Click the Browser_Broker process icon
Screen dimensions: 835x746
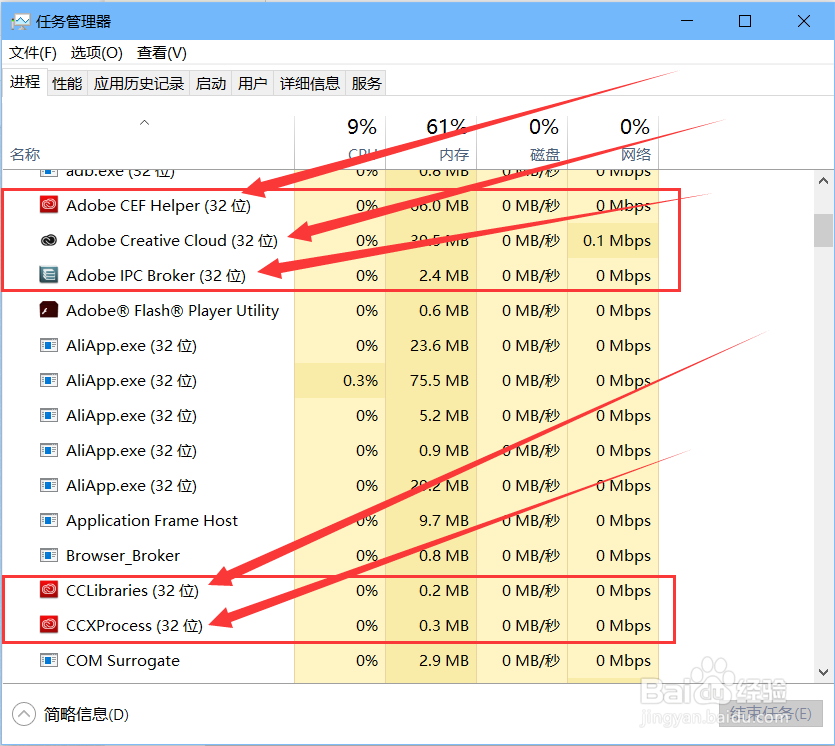(x=49, y=555)
